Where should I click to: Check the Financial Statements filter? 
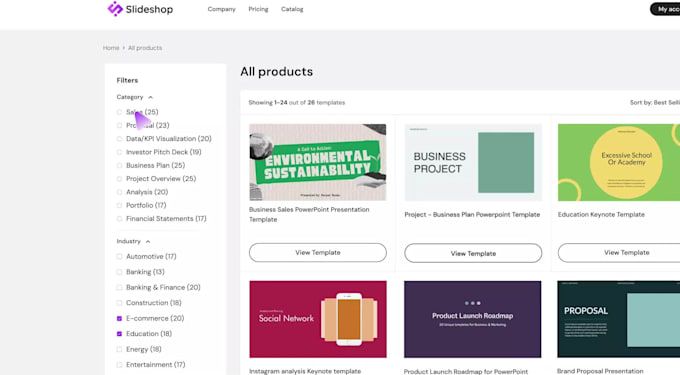click(x=119, y=219)
